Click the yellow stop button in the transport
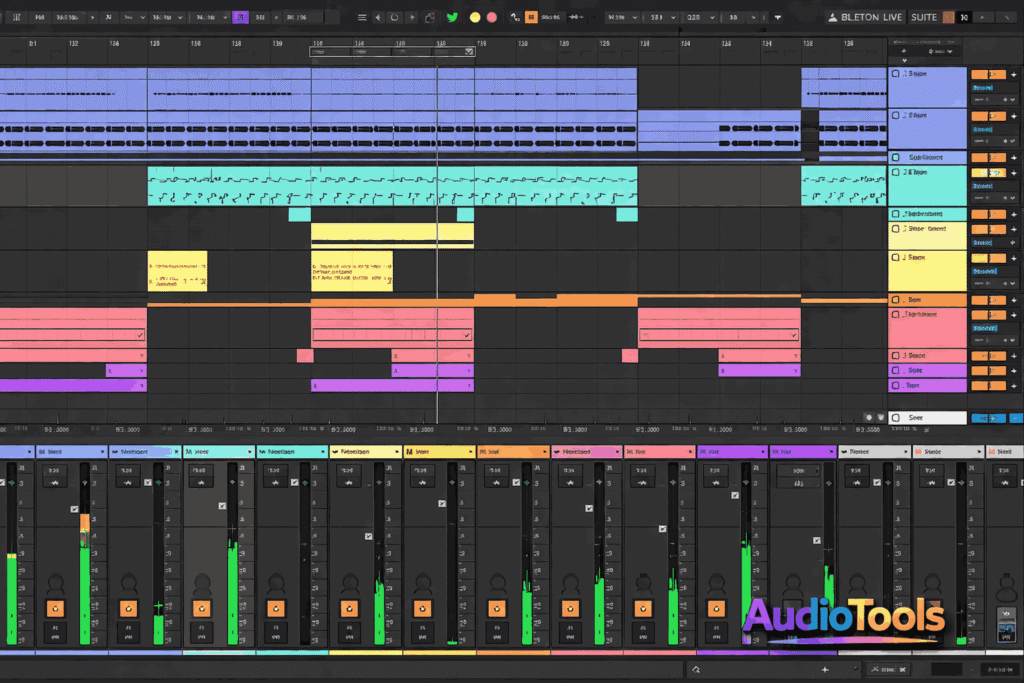The width and height of the screenshot is (1024, 683). click(474, 17)
